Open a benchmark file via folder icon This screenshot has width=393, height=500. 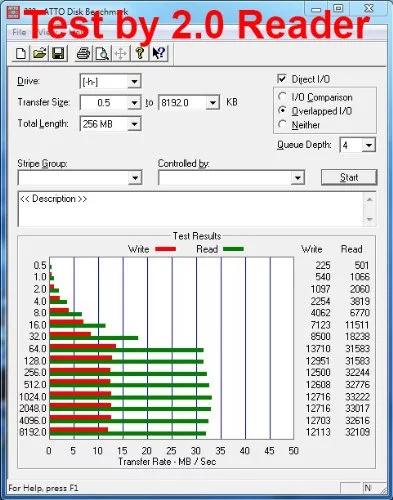(39, 53)
